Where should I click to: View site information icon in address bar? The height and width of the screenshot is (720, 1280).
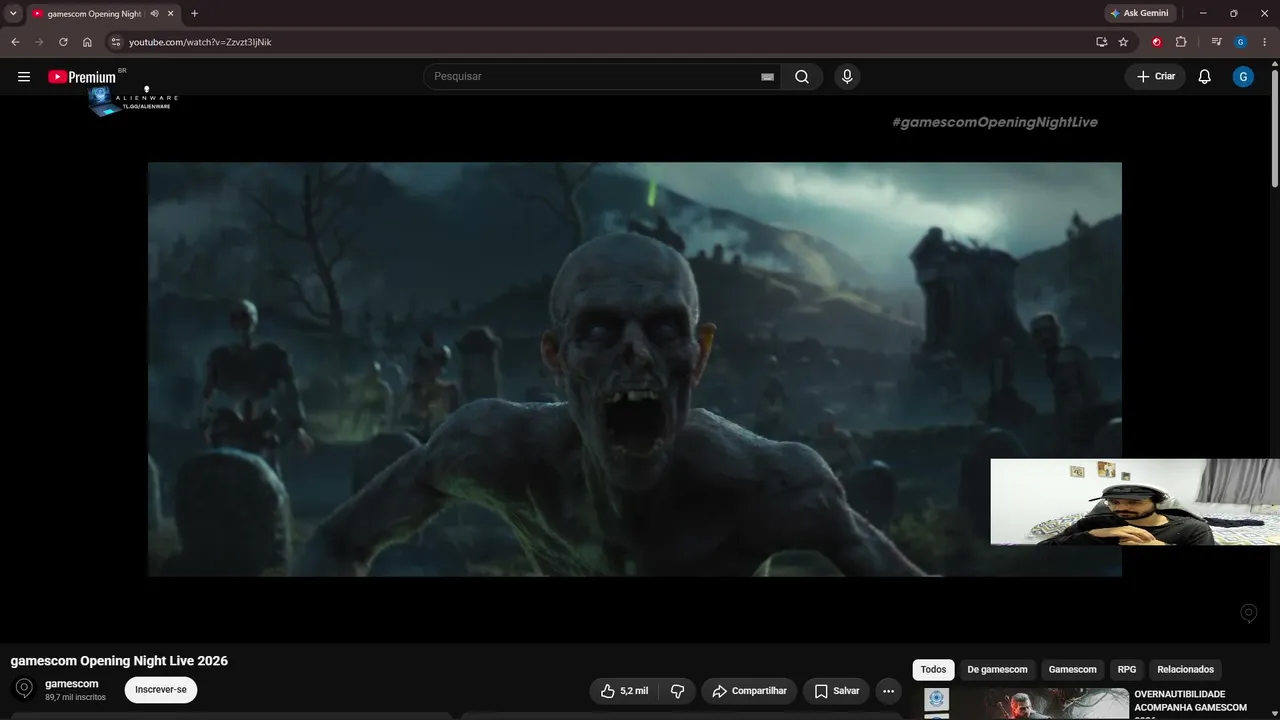click(x=115, y=42)
